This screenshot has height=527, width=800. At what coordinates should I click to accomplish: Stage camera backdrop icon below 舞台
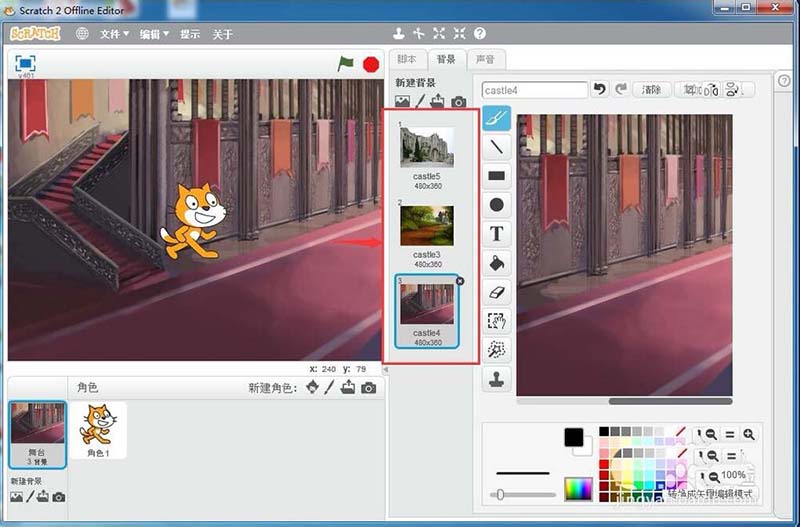(59, 497)
